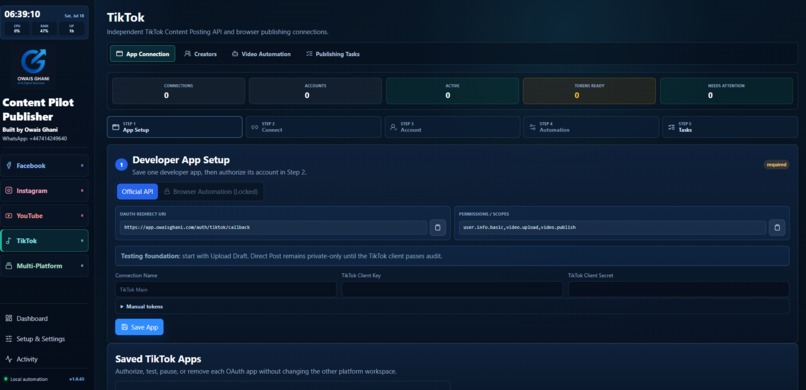Click the Local automation status indicator
Image resolution: width=806 pixels, height=390 pixels.
coord(26,379)
